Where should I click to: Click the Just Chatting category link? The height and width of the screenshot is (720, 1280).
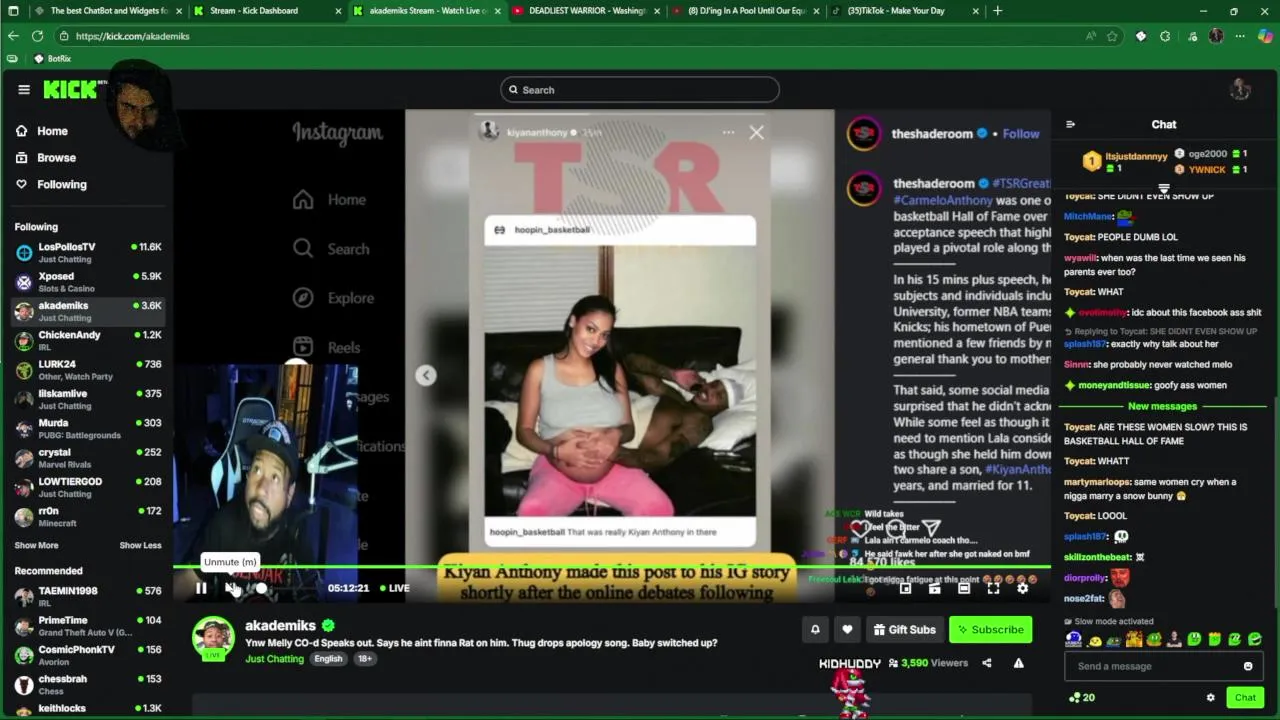tap(274, 659)
